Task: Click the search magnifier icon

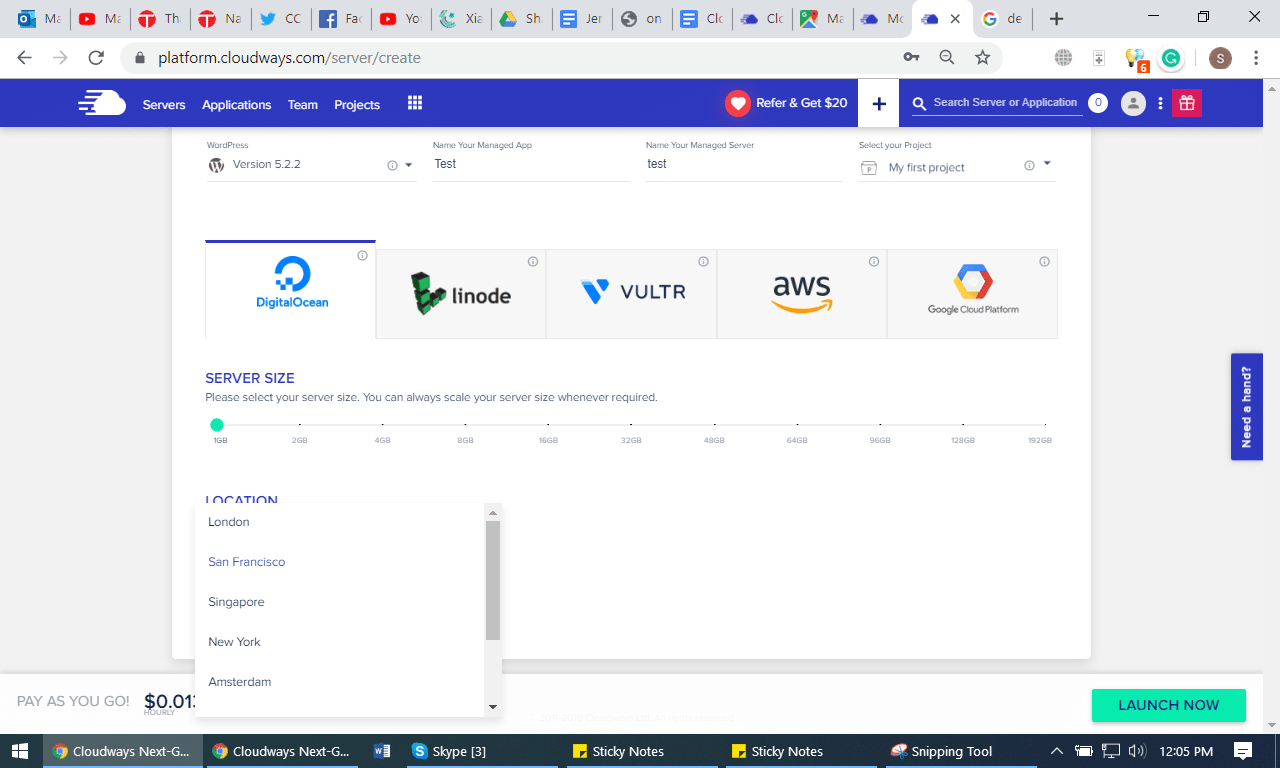Action: point(919,103)
